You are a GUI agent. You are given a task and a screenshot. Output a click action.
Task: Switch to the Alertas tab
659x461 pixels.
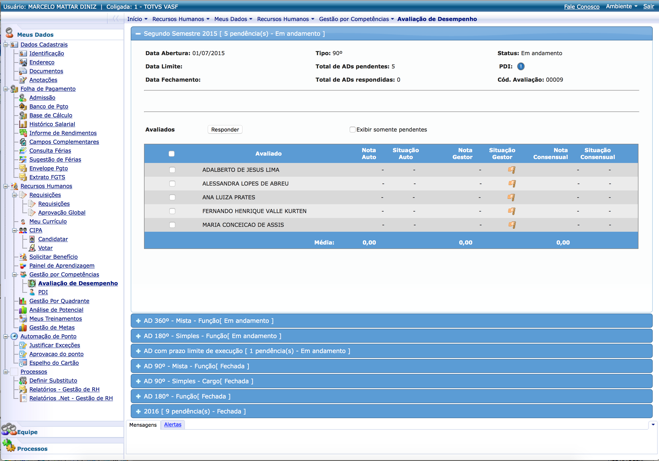172,425
